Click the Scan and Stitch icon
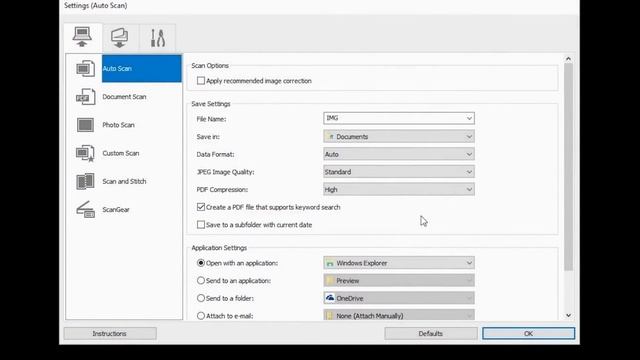Screen dimensions: 640x360 tap(85, 181)
